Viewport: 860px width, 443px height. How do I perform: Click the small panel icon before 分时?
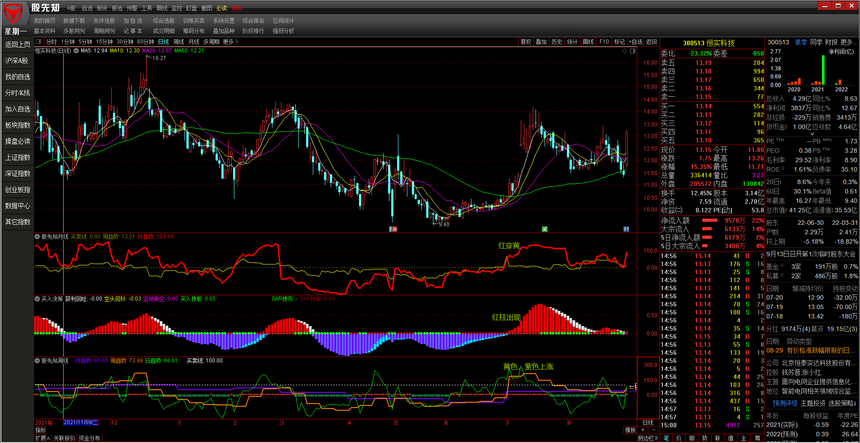coord(38,42)
